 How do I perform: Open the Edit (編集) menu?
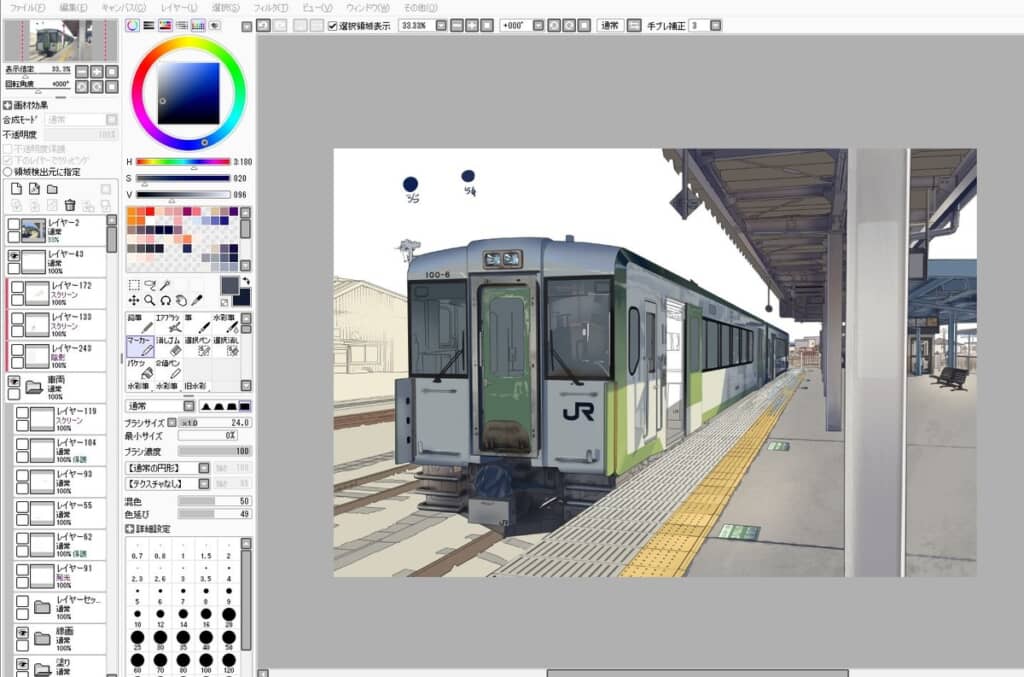[72, 8]
